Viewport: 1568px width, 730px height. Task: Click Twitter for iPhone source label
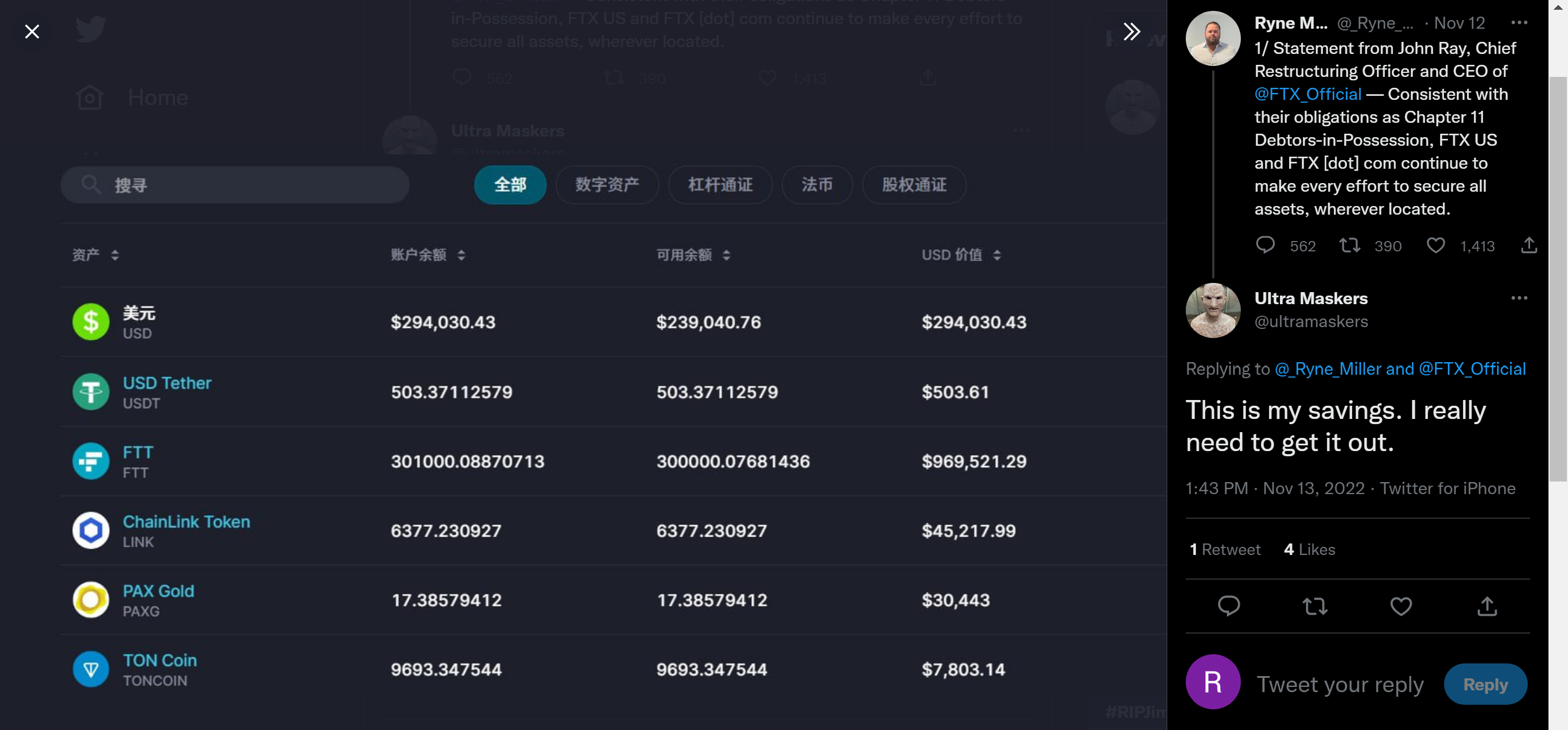pos(1447,488)
